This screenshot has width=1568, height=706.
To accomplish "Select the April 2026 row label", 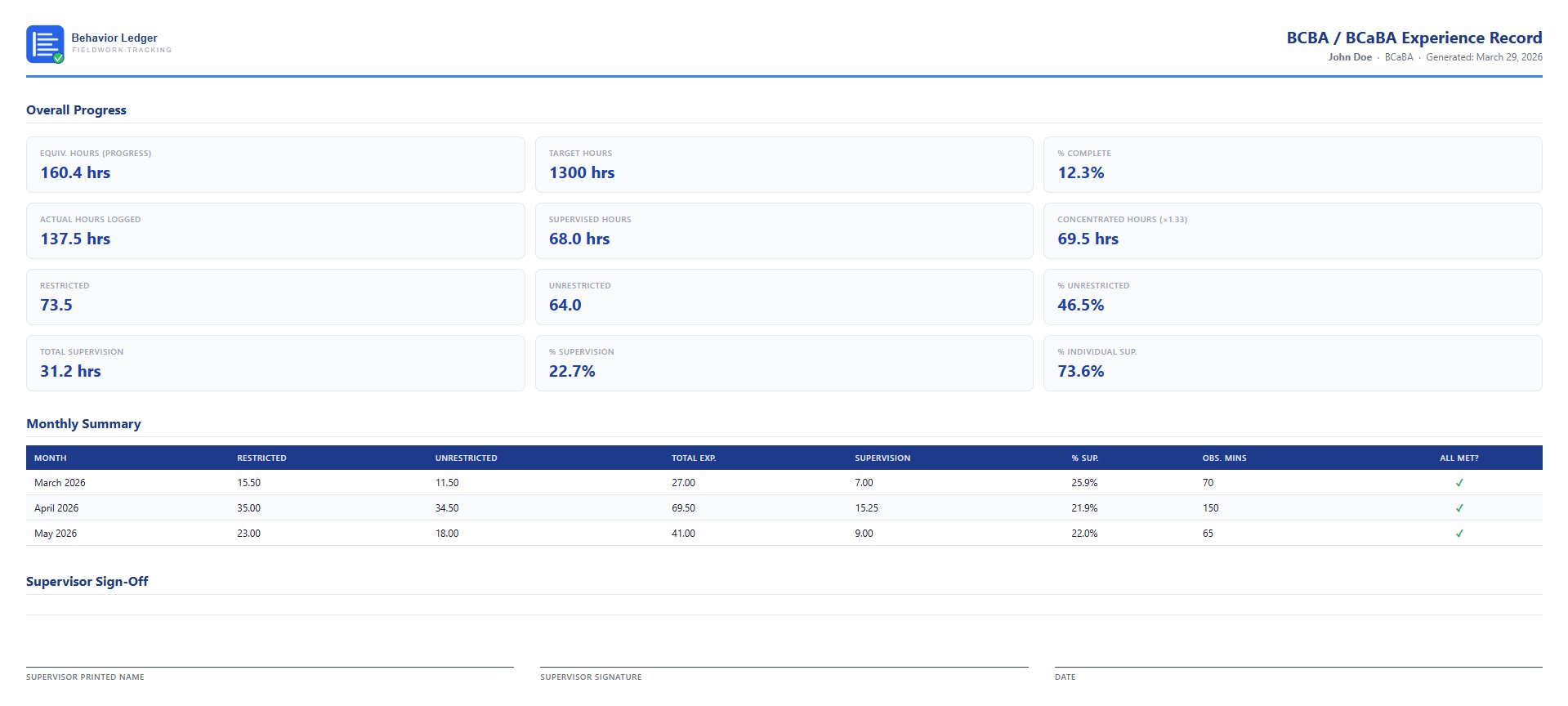I will [56, 508].
